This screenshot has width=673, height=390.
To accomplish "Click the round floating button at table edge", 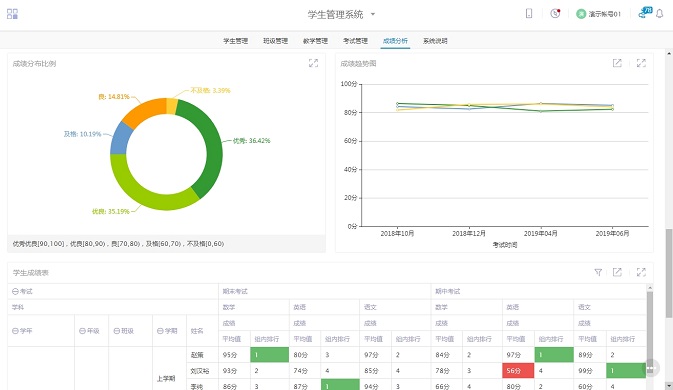I will [651, 368].
